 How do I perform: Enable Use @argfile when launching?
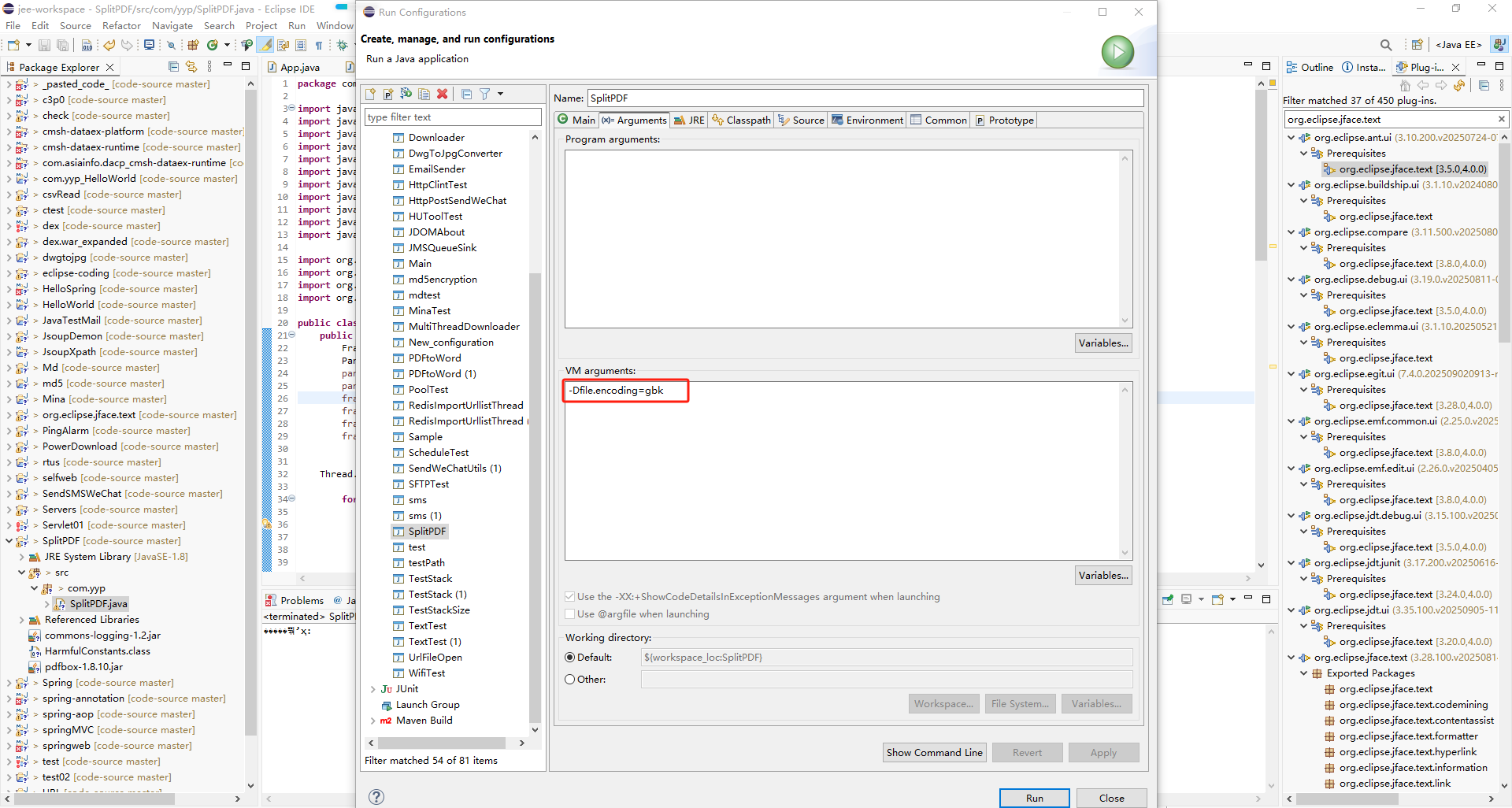coord(570,614)
